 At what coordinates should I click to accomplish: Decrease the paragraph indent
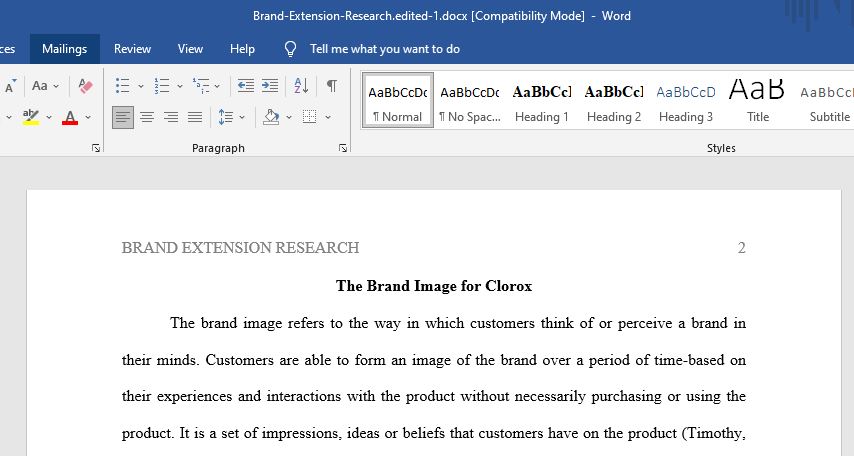pos(246,86)
